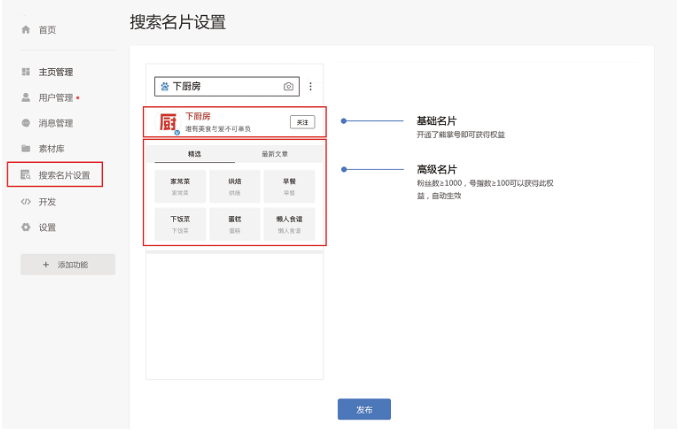Select the 下饭菜 category tile
This screenshot has width=678, height=433.
pyautogui.click(x=180, y=224)
